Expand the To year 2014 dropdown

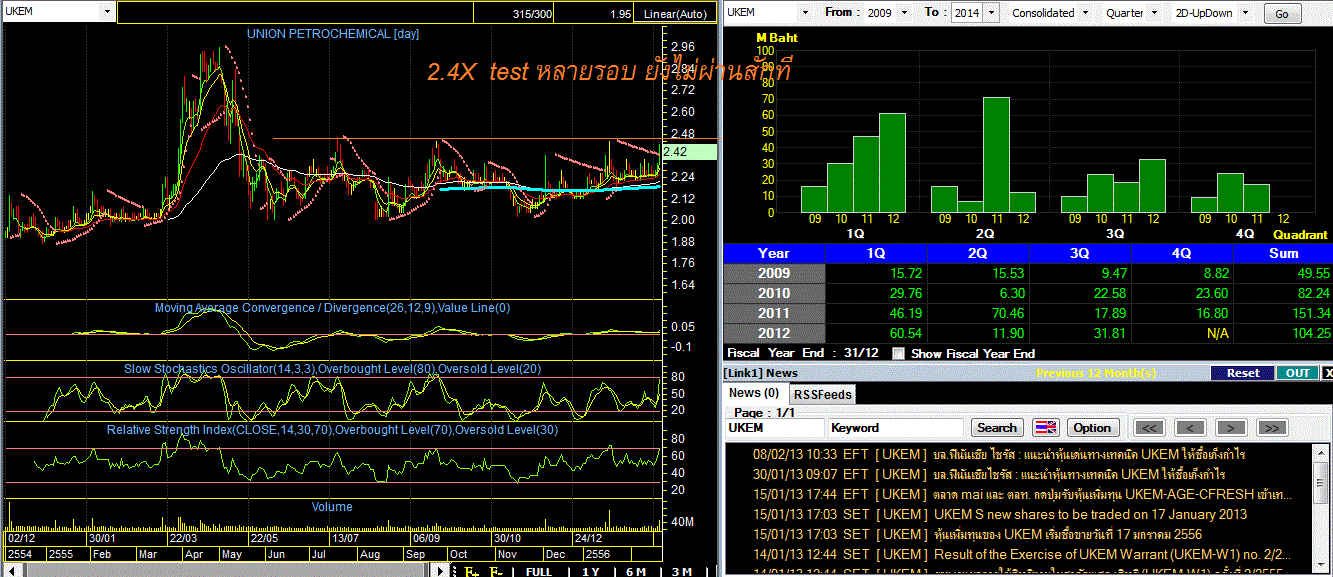pyautogui.click(x=992, y=12)
